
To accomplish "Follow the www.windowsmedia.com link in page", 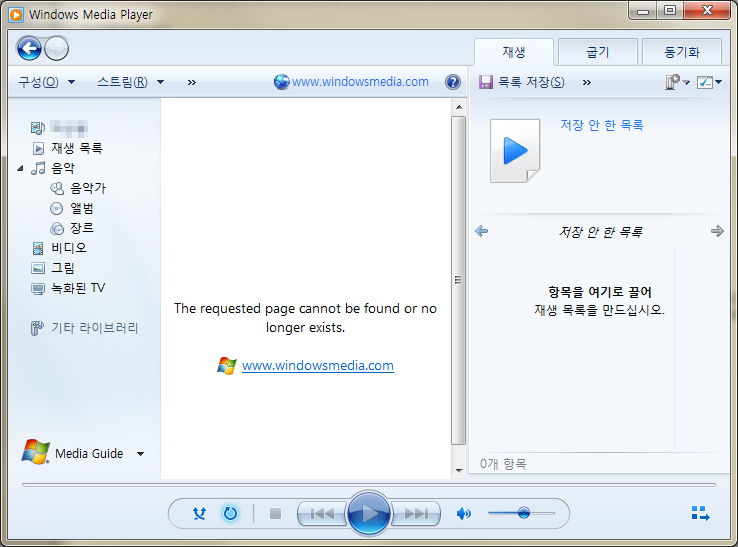I will tap(318, 366).
